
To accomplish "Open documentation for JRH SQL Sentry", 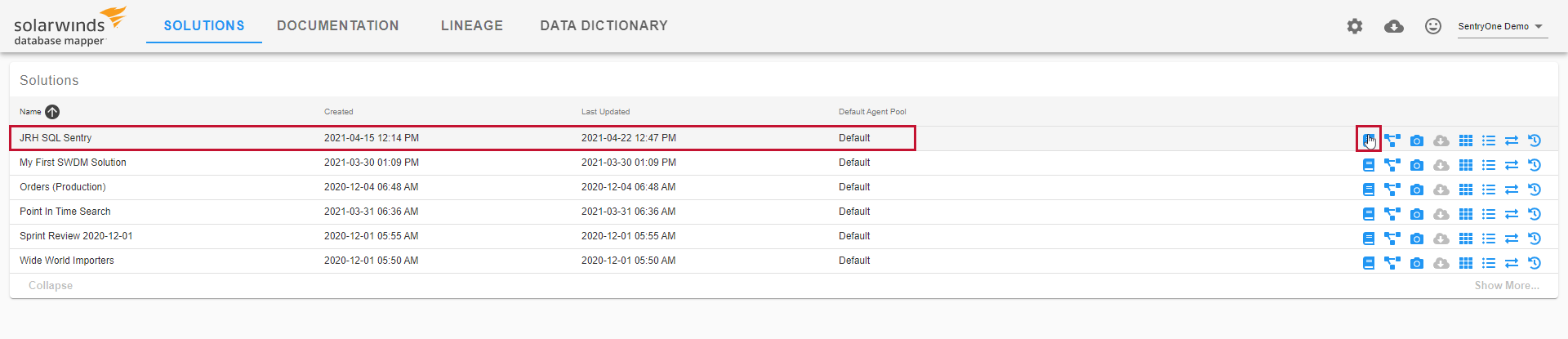I will pyautogui.click(x=1369, y=140).
